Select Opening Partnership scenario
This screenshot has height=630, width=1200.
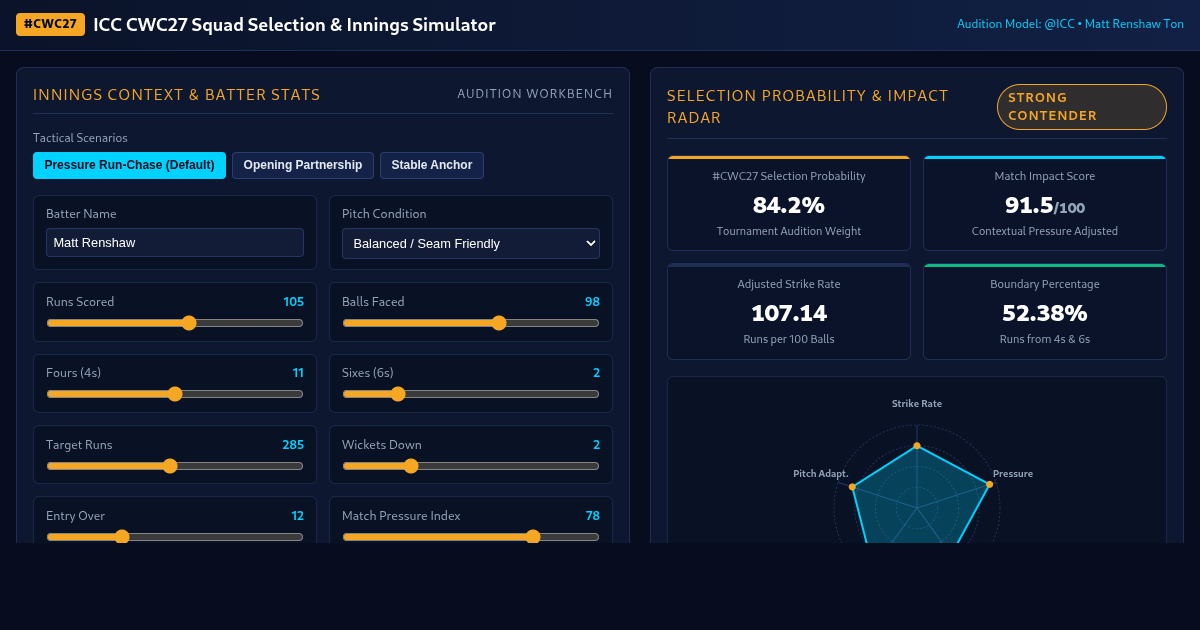tap(303, 165)
